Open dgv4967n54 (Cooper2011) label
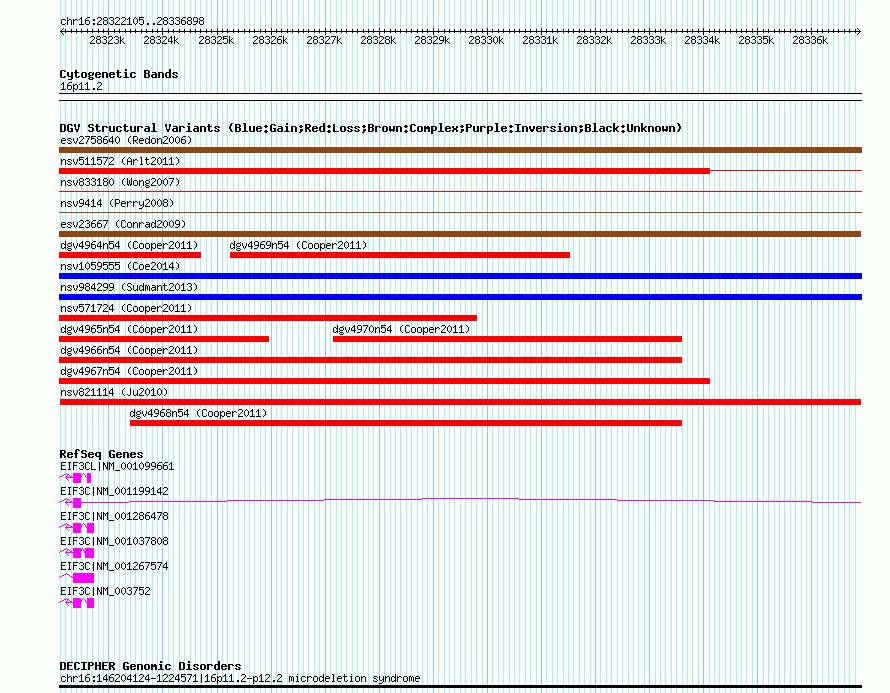The height and width of the screenshot is (693, 890). pyautogui.click(x=129, y=371)
